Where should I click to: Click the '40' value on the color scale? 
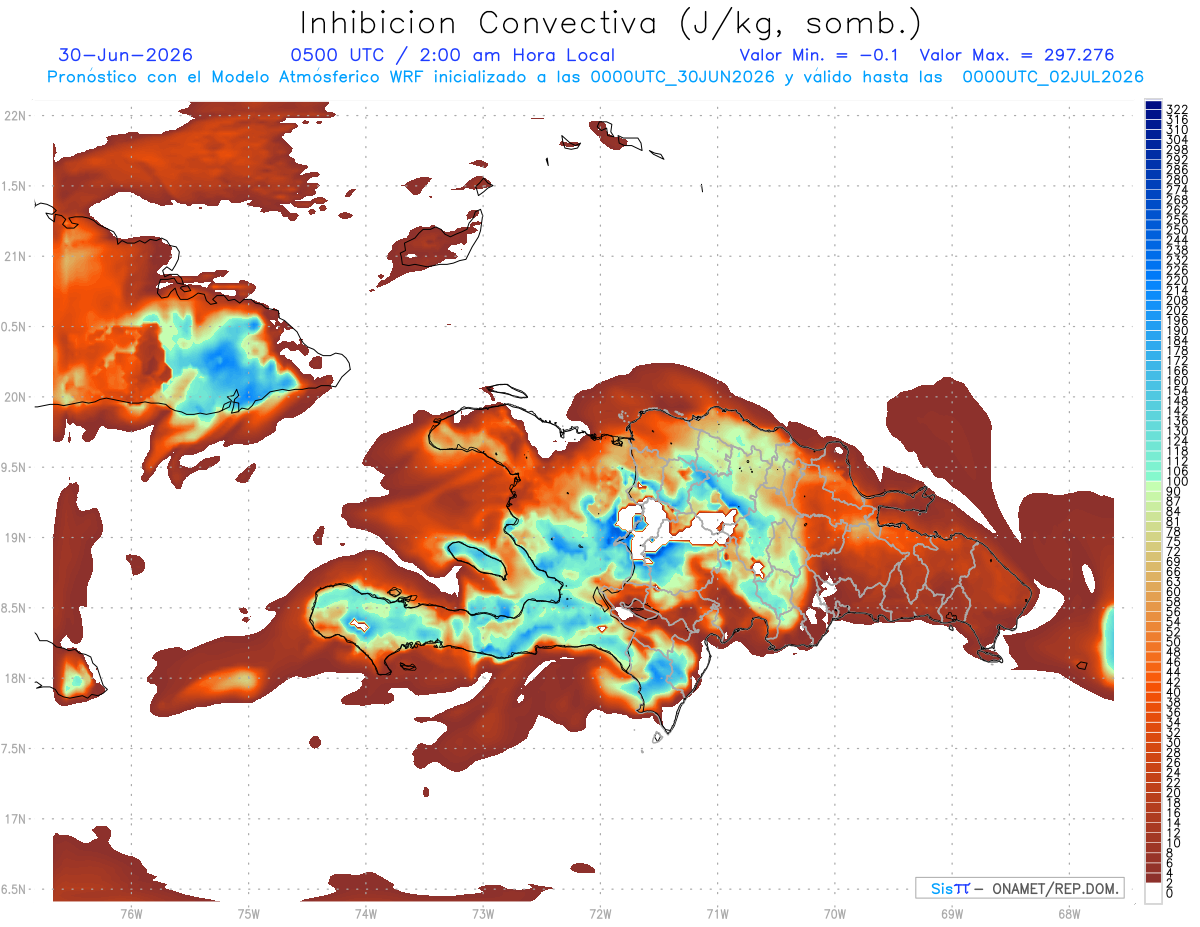(1173, 692)
